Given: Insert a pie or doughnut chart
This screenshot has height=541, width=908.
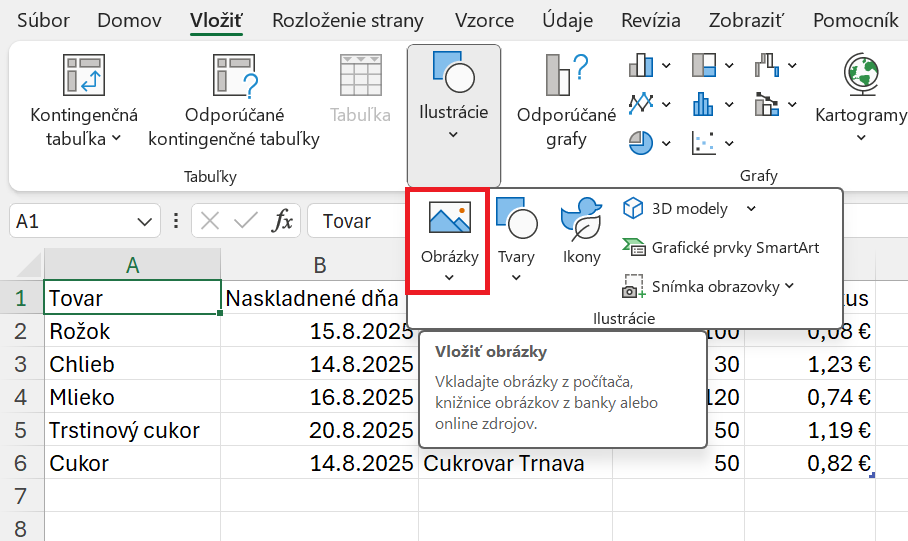Looking at the screenshot, I should point(641,142).
